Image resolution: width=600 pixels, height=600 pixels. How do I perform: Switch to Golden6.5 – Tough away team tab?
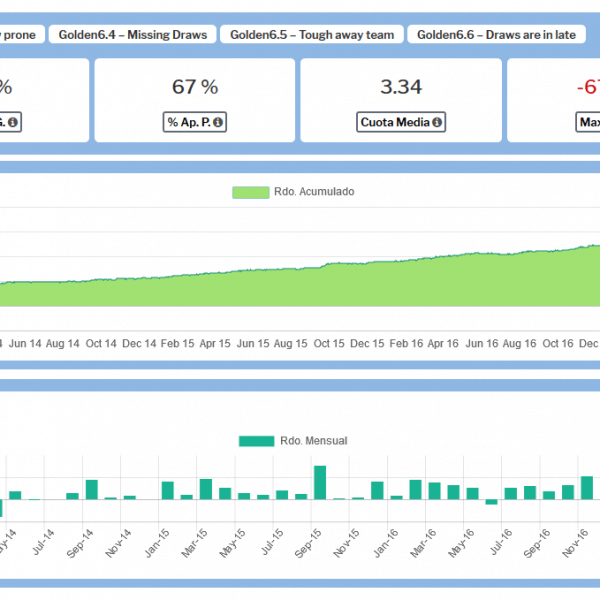[x=312, y=34]
